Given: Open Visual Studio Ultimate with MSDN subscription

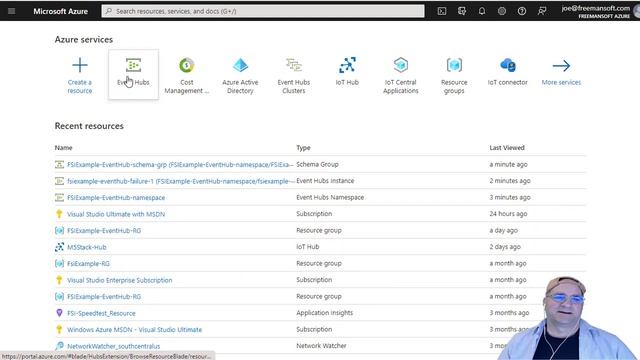Looking at the screenshot, I should [116, 214].
